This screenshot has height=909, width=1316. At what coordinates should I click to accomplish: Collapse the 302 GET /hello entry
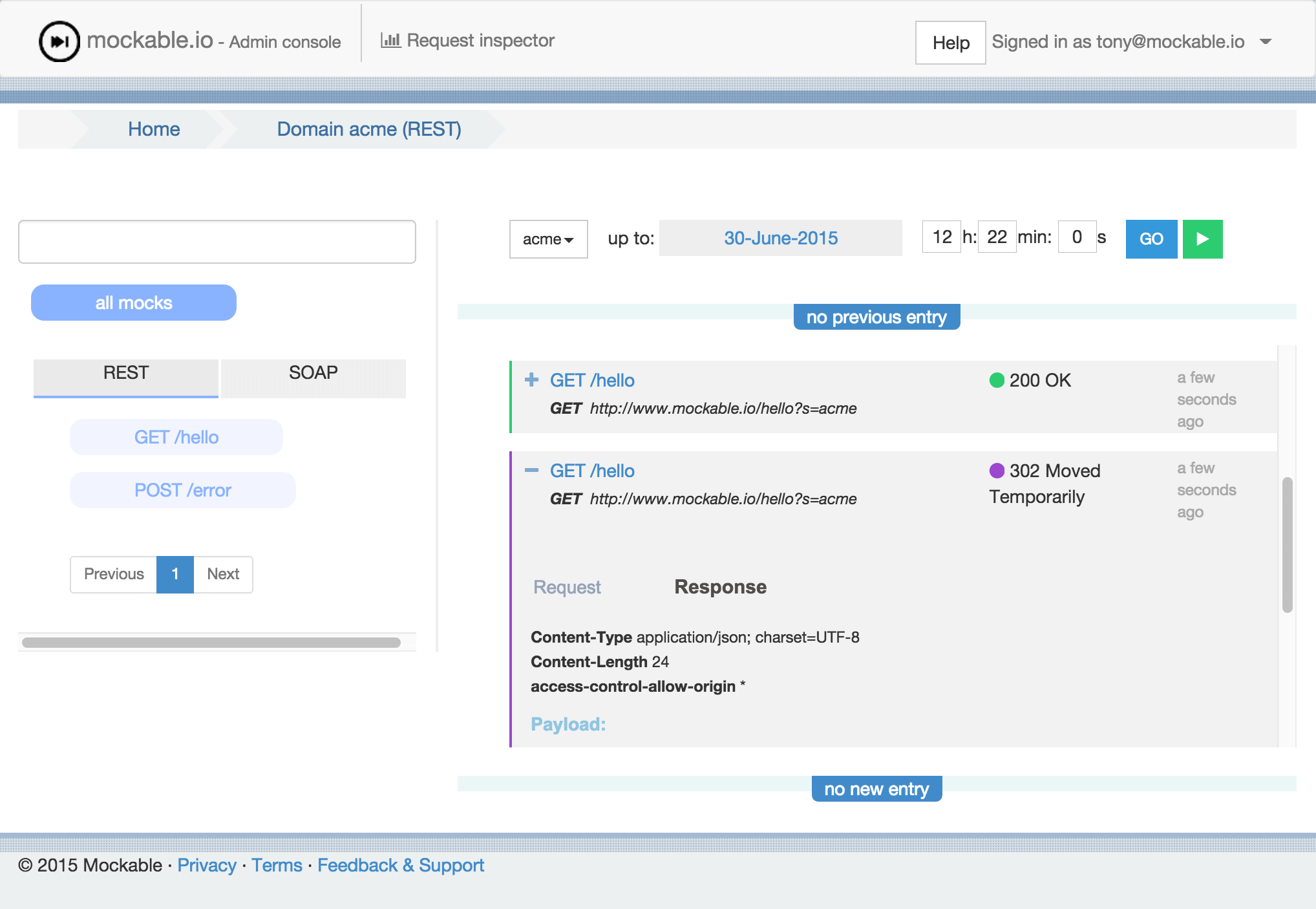[x=531, y=471]
